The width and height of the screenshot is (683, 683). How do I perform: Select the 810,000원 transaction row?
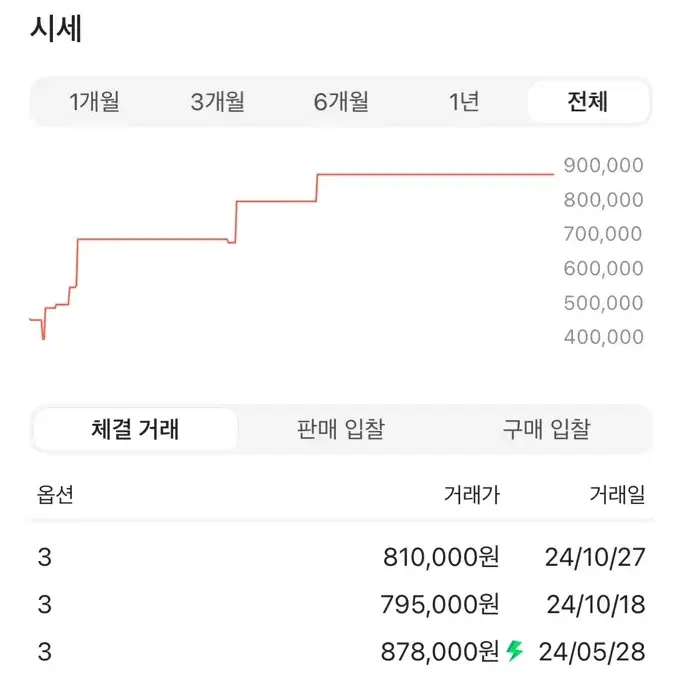pos(341,557)
